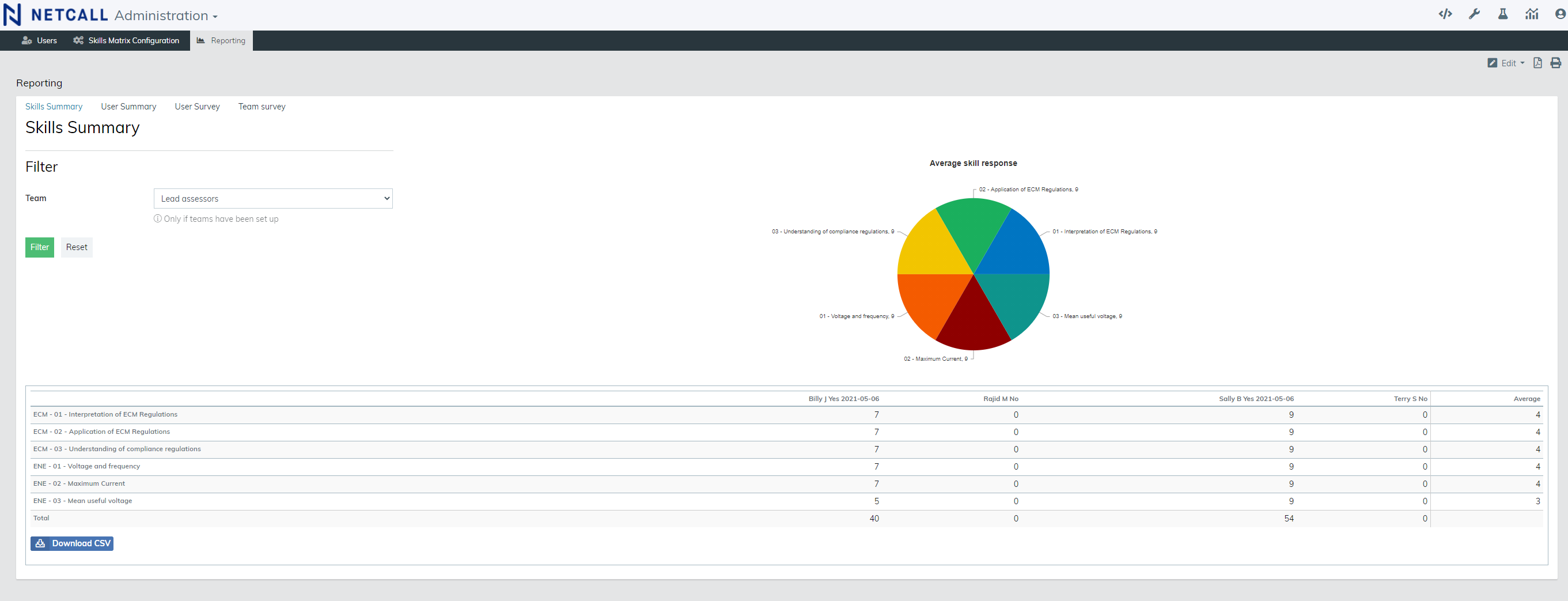Open the Team select dropdown

(272, 198)
